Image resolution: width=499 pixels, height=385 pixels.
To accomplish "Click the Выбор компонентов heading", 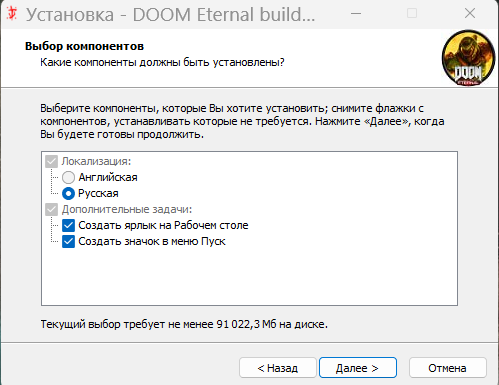I will click(84, 46).
